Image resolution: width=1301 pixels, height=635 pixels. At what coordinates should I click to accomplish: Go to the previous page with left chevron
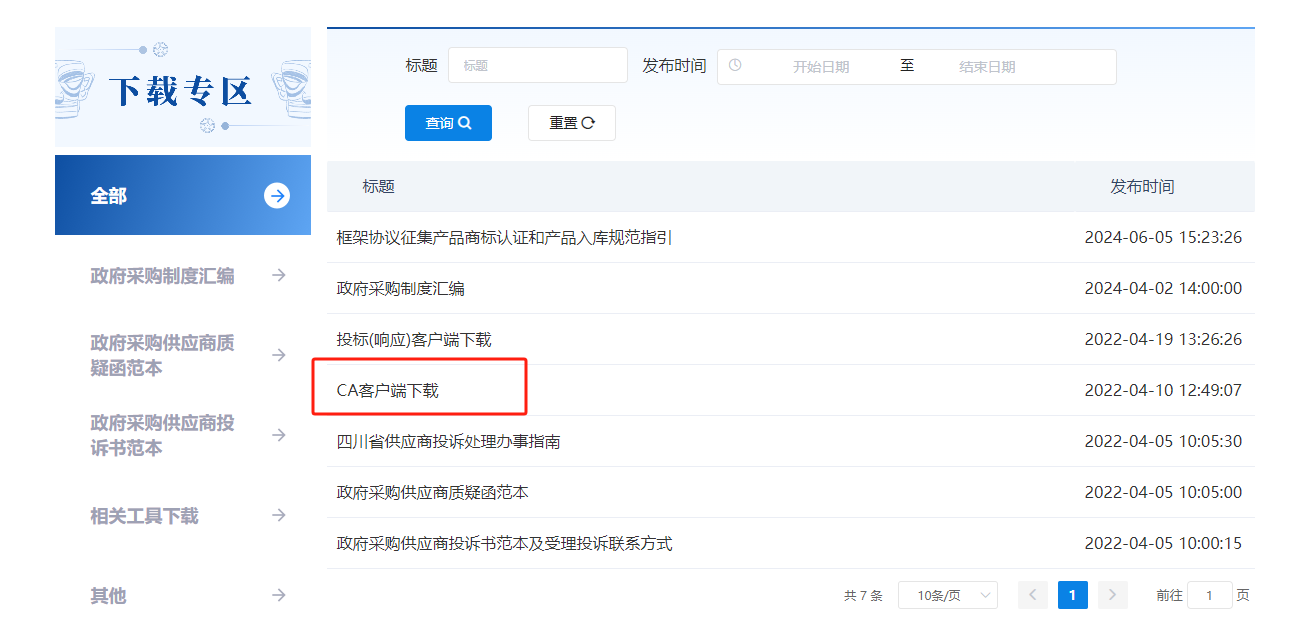click(1033, 595)
